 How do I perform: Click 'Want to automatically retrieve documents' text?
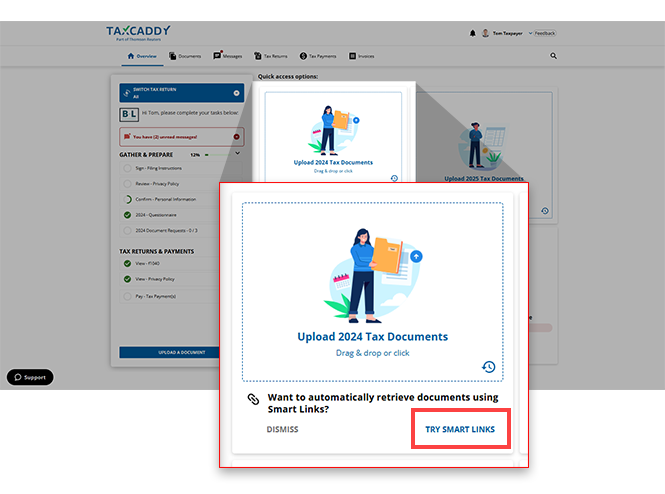click(383, 403)
